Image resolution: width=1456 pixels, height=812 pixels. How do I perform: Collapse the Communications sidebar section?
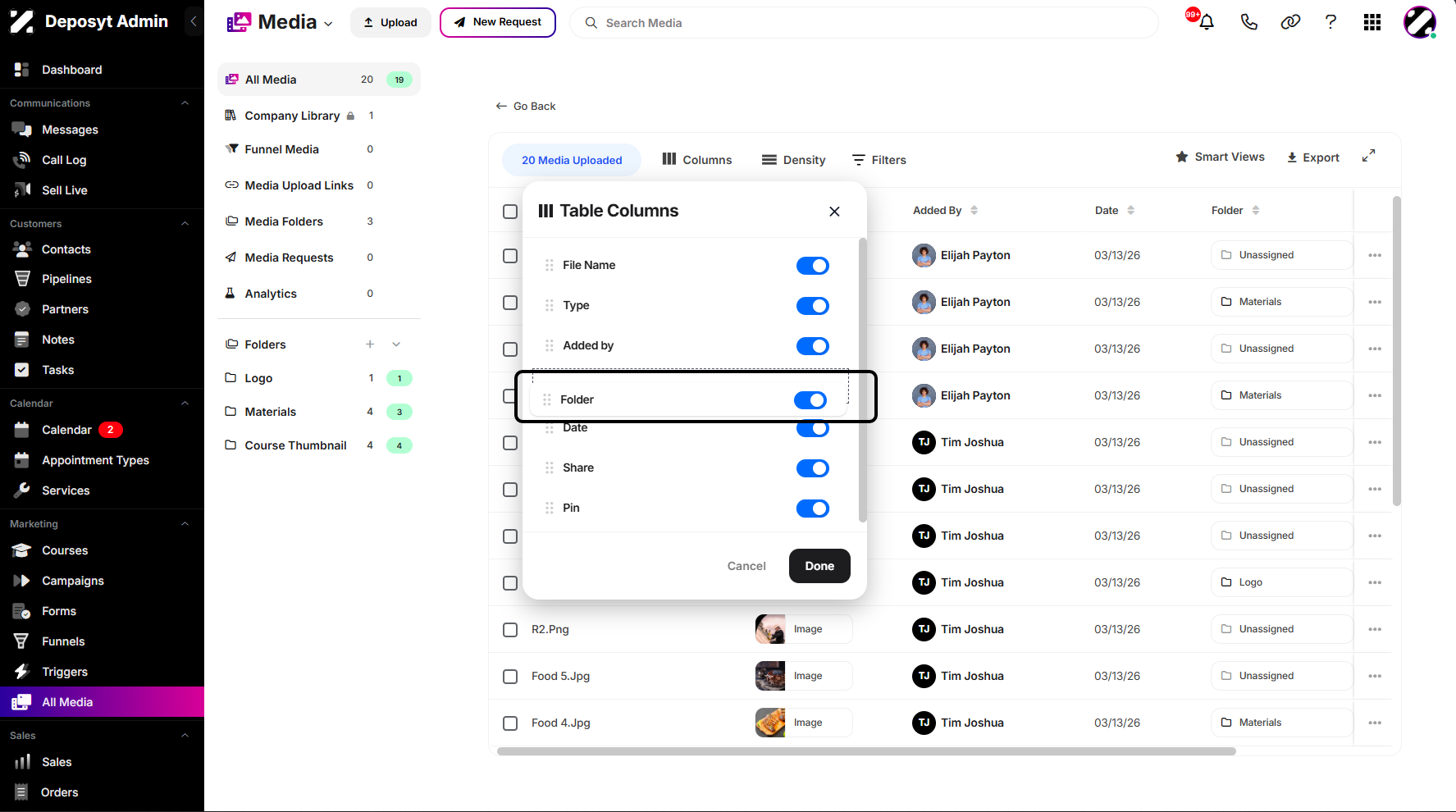click(185, 103)
